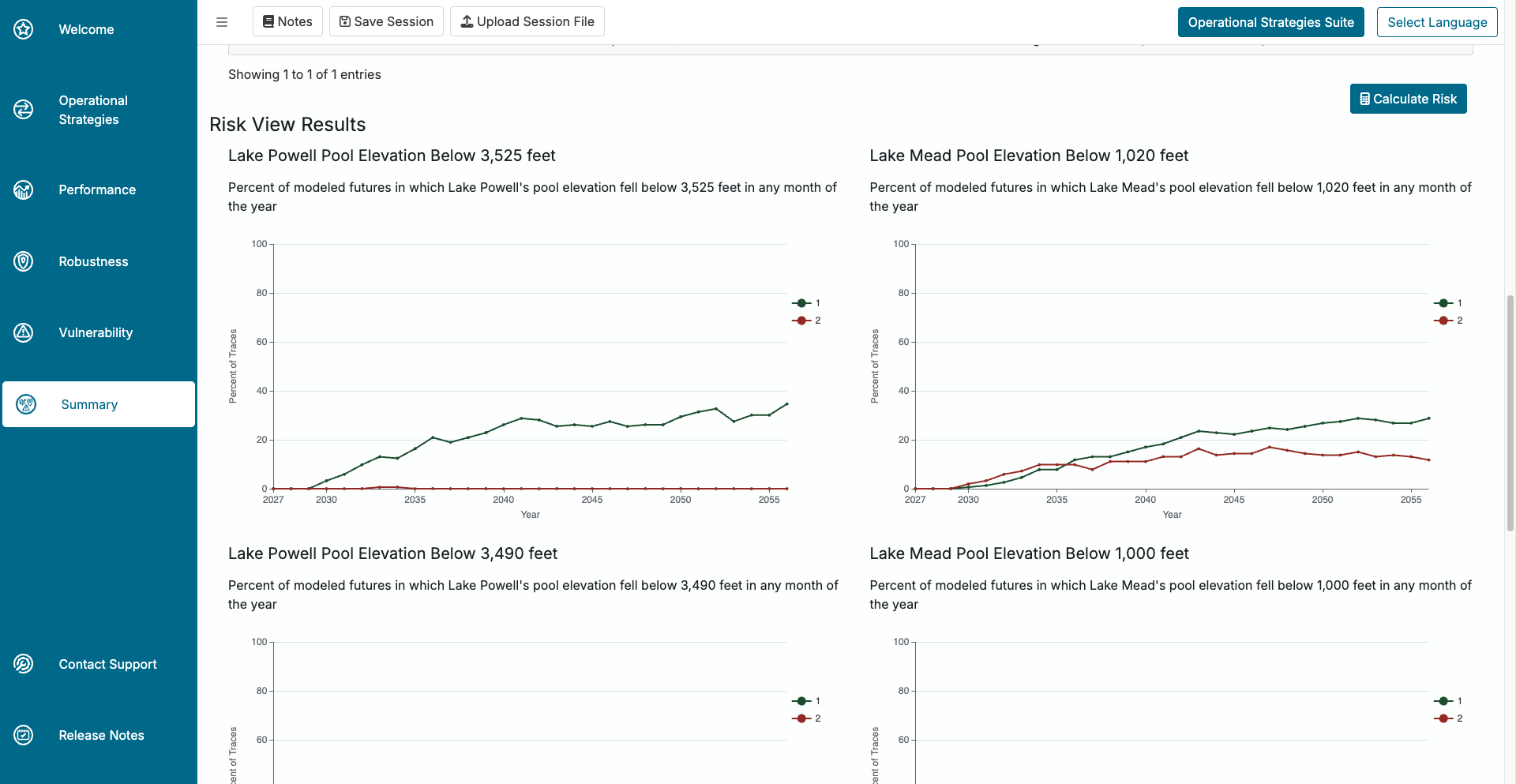Navigate to Robustness section
1516x784 pixels.
click(93, 261)
